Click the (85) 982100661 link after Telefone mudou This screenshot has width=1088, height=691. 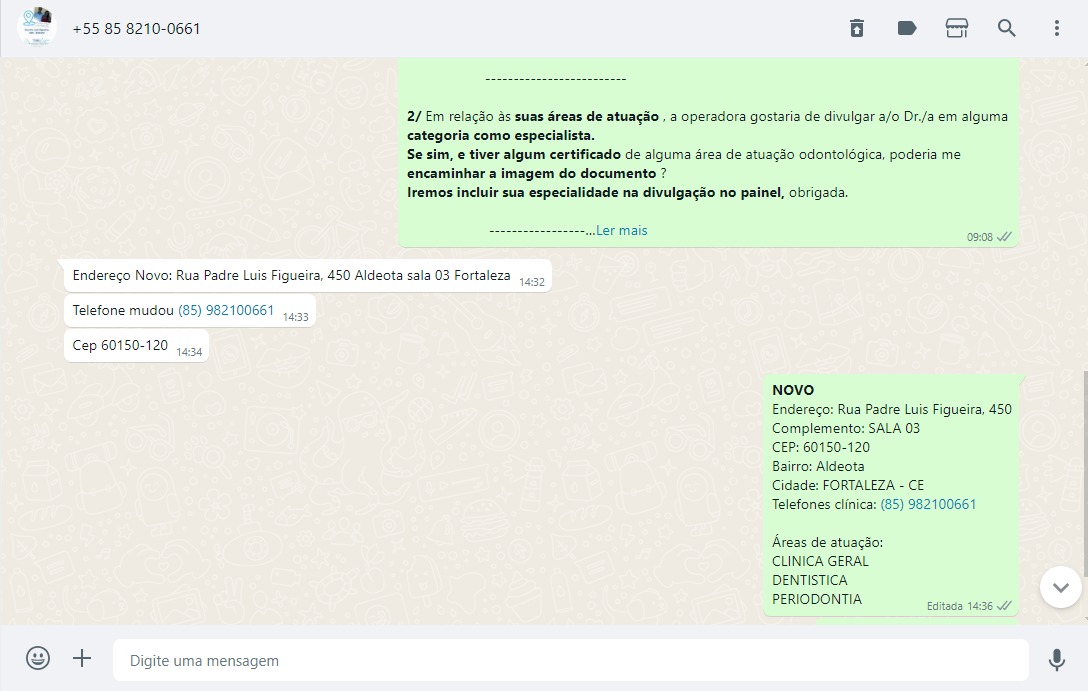coord(226,310)
